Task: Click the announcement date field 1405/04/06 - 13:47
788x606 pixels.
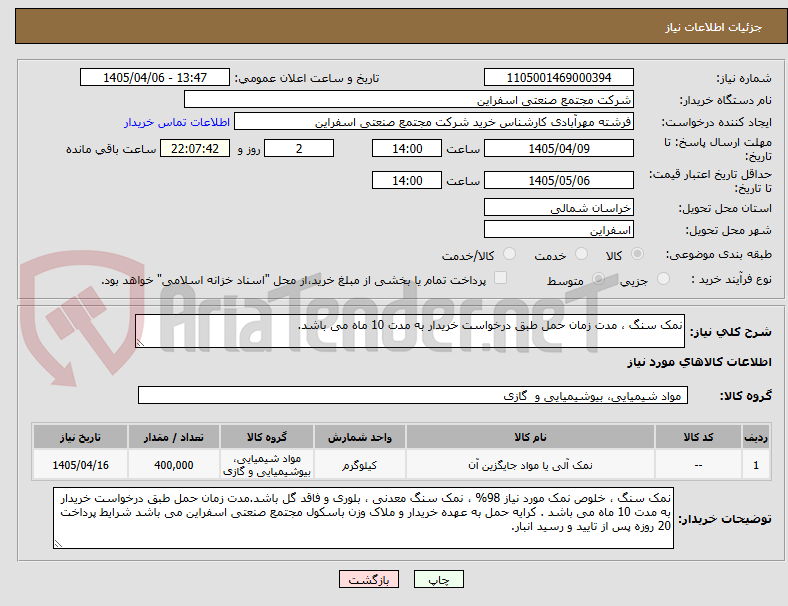Action: click(155, 77)
